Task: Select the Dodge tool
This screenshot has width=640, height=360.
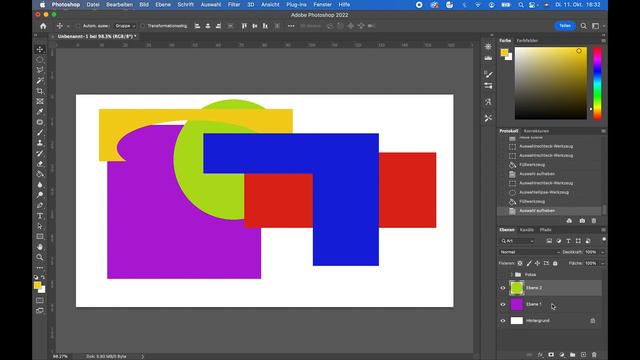Action: [40, 195]
